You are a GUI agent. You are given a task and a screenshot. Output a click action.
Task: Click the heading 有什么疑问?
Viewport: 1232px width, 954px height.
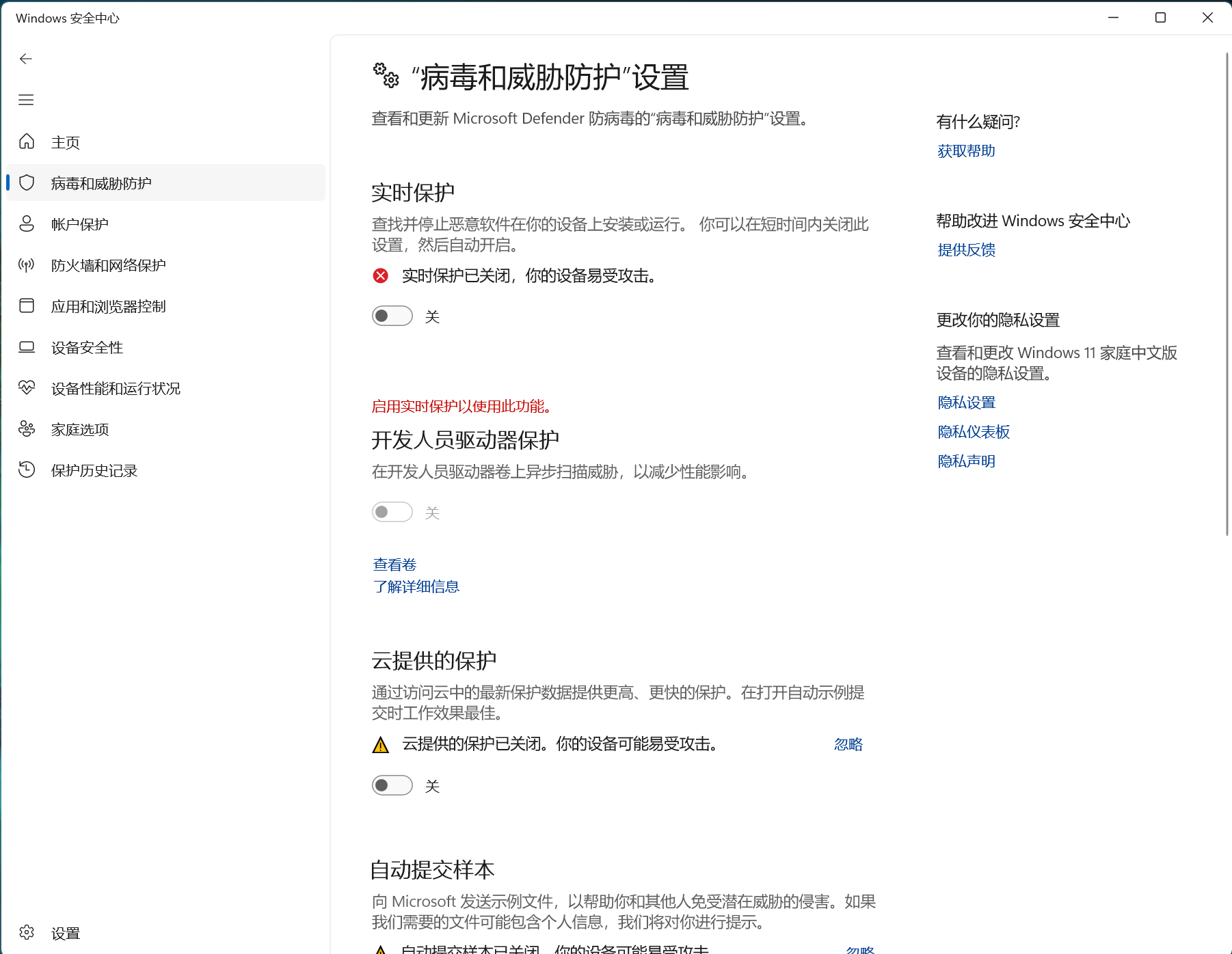pos(978,122)
